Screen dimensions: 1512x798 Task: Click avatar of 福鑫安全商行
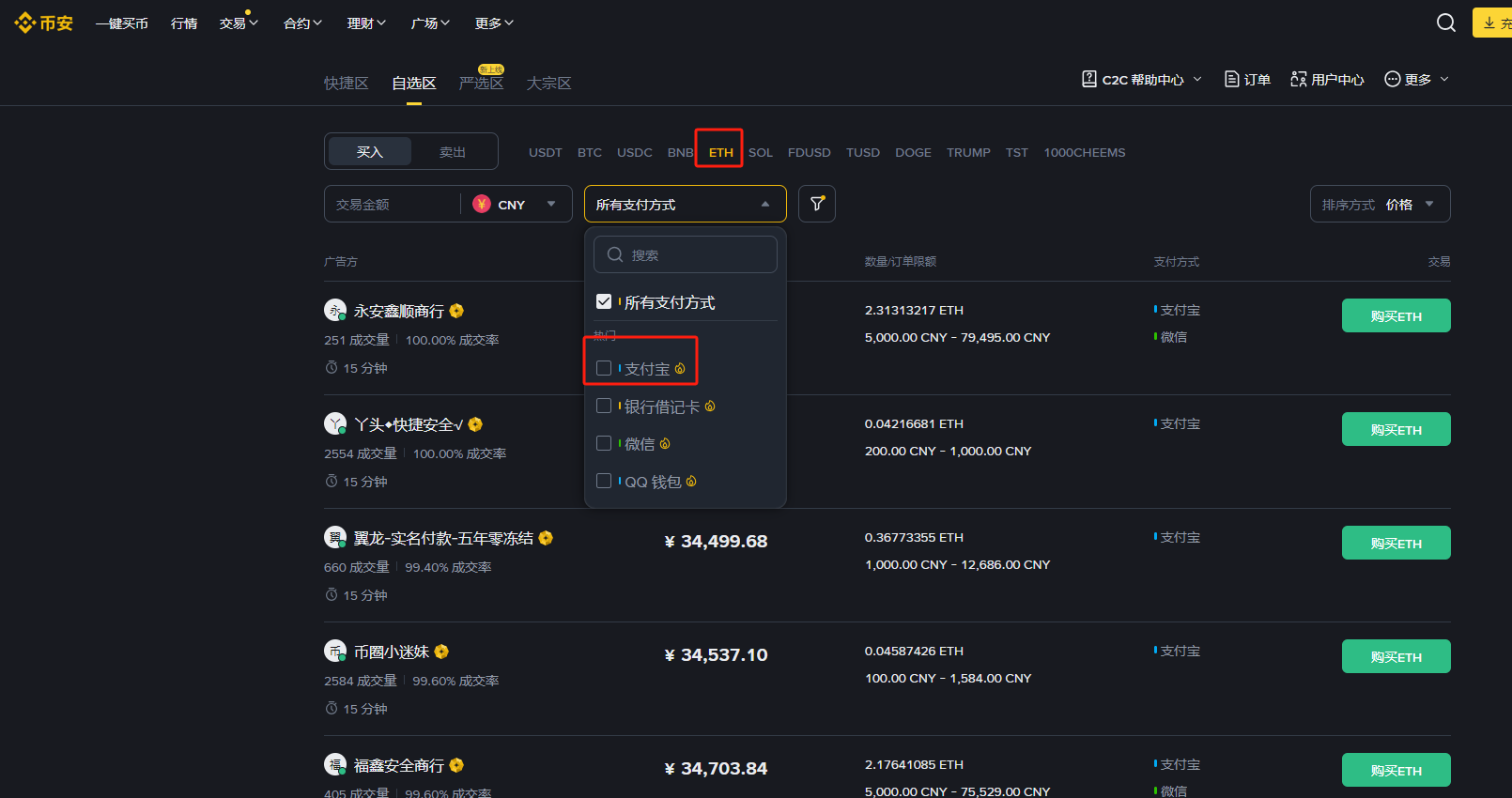[335, 764]
